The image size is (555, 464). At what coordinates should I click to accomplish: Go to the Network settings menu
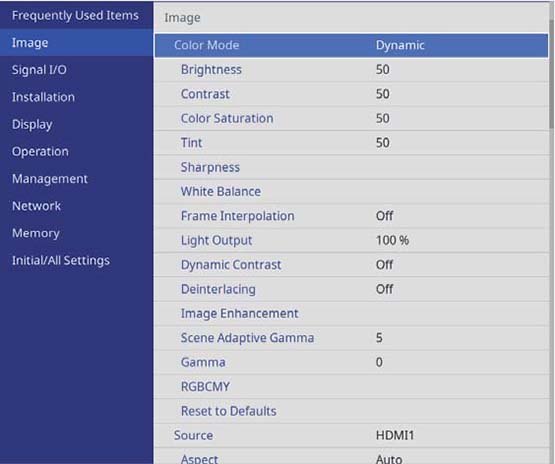coord(36,206)
